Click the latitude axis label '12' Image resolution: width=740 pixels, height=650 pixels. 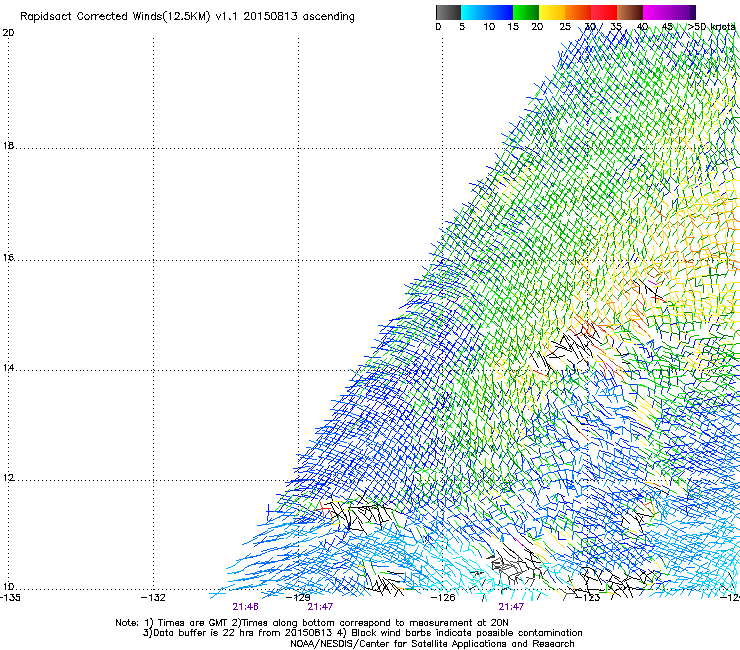click(x=8, y=478)
